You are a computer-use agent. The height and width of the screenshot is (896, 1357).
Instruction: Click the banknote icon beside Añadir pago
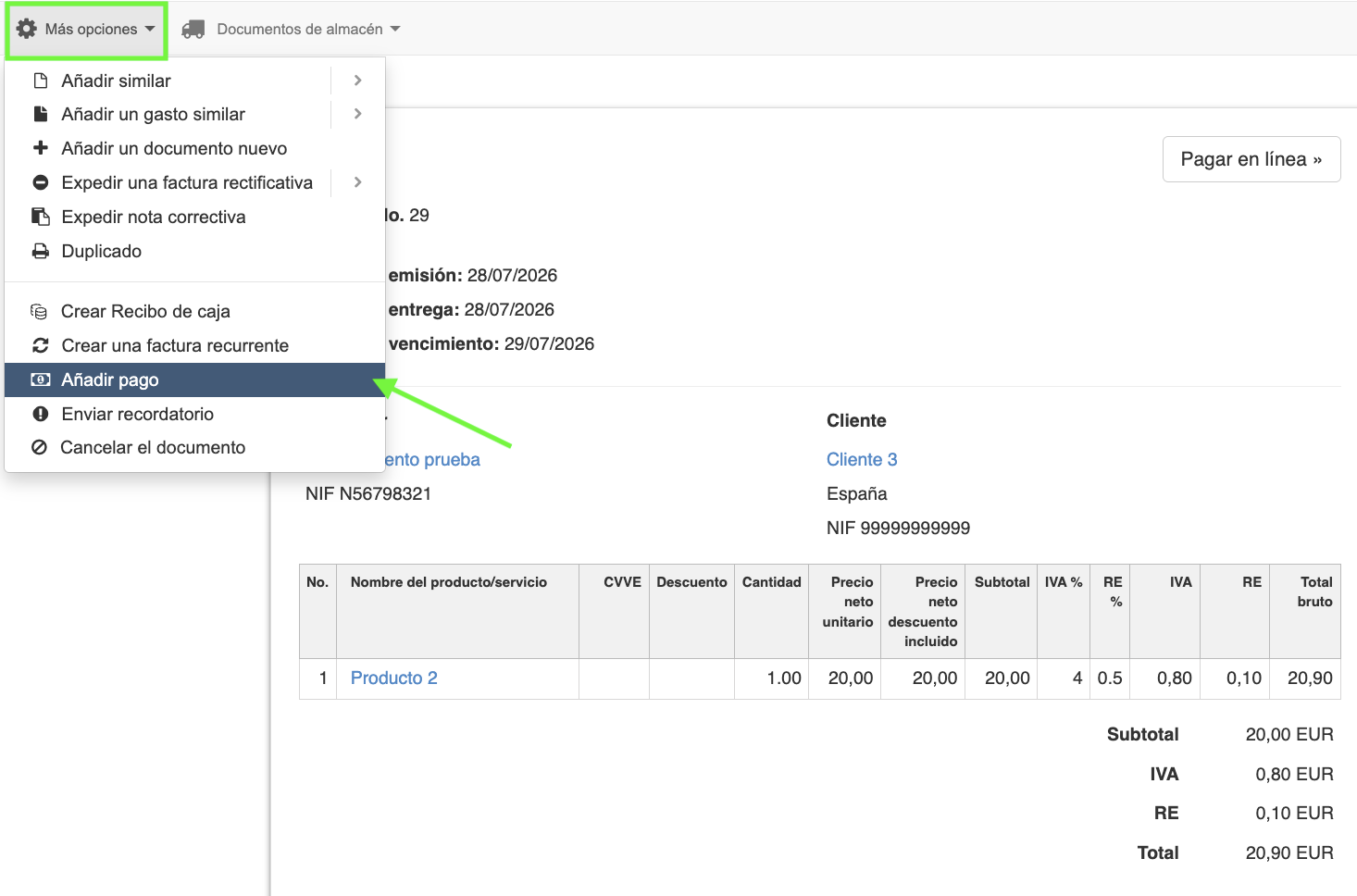(x=41, y=380)
